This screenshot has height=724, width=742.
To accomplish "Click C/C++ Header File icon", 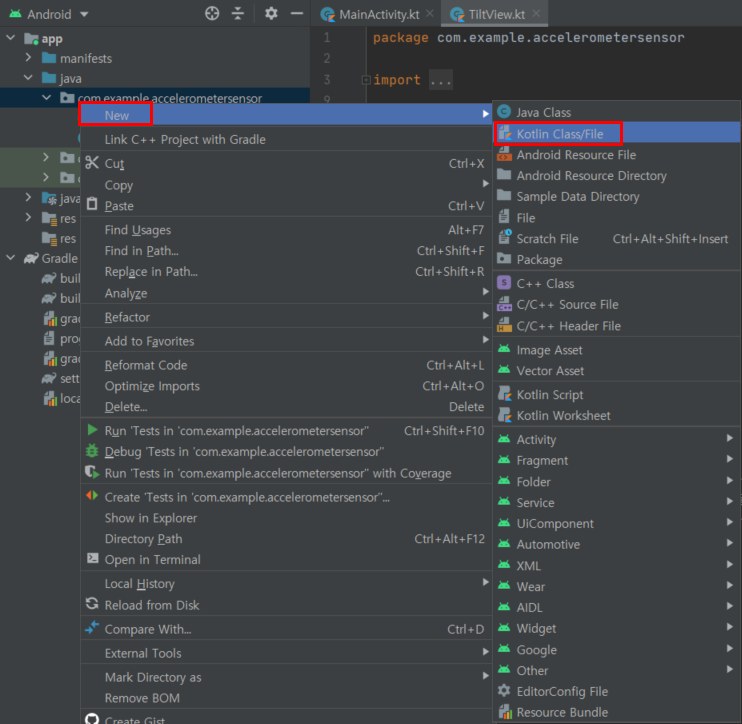I will click(504, 325).
